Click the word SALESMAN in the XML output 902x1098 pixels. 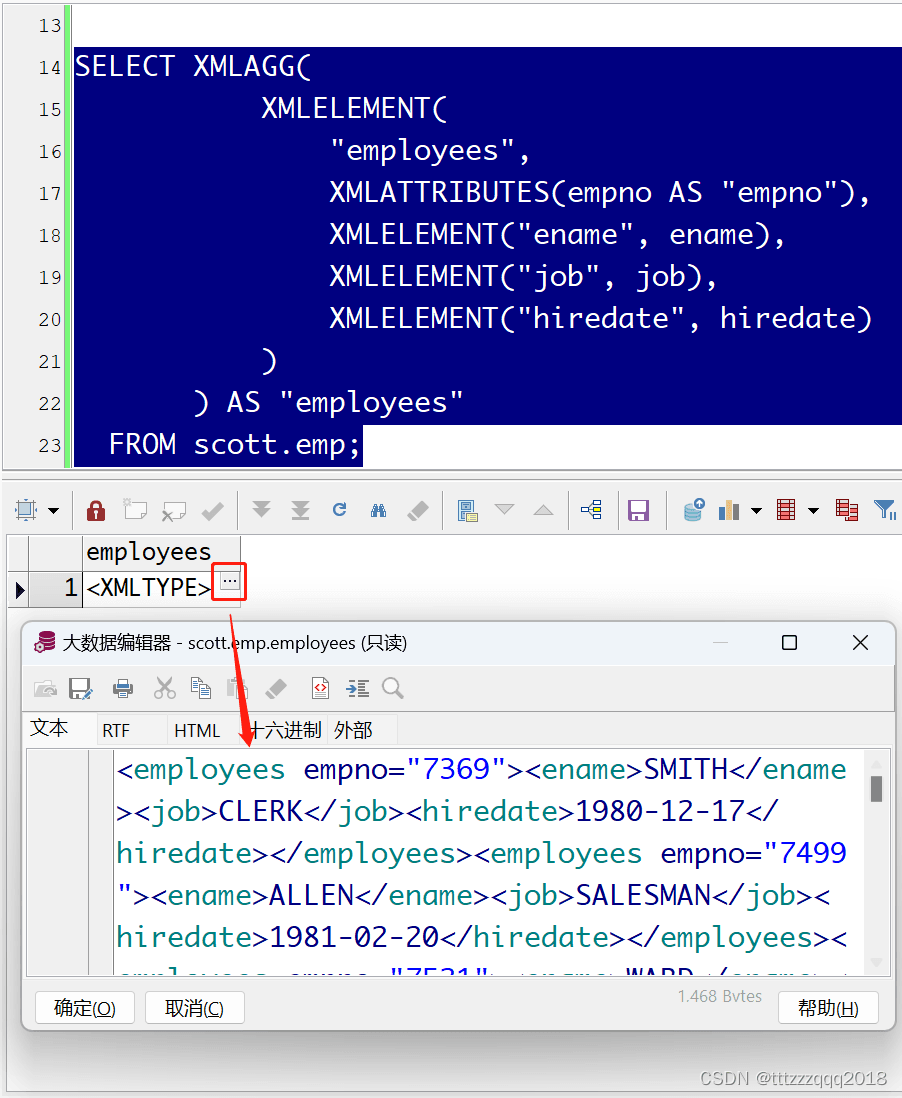643,896
